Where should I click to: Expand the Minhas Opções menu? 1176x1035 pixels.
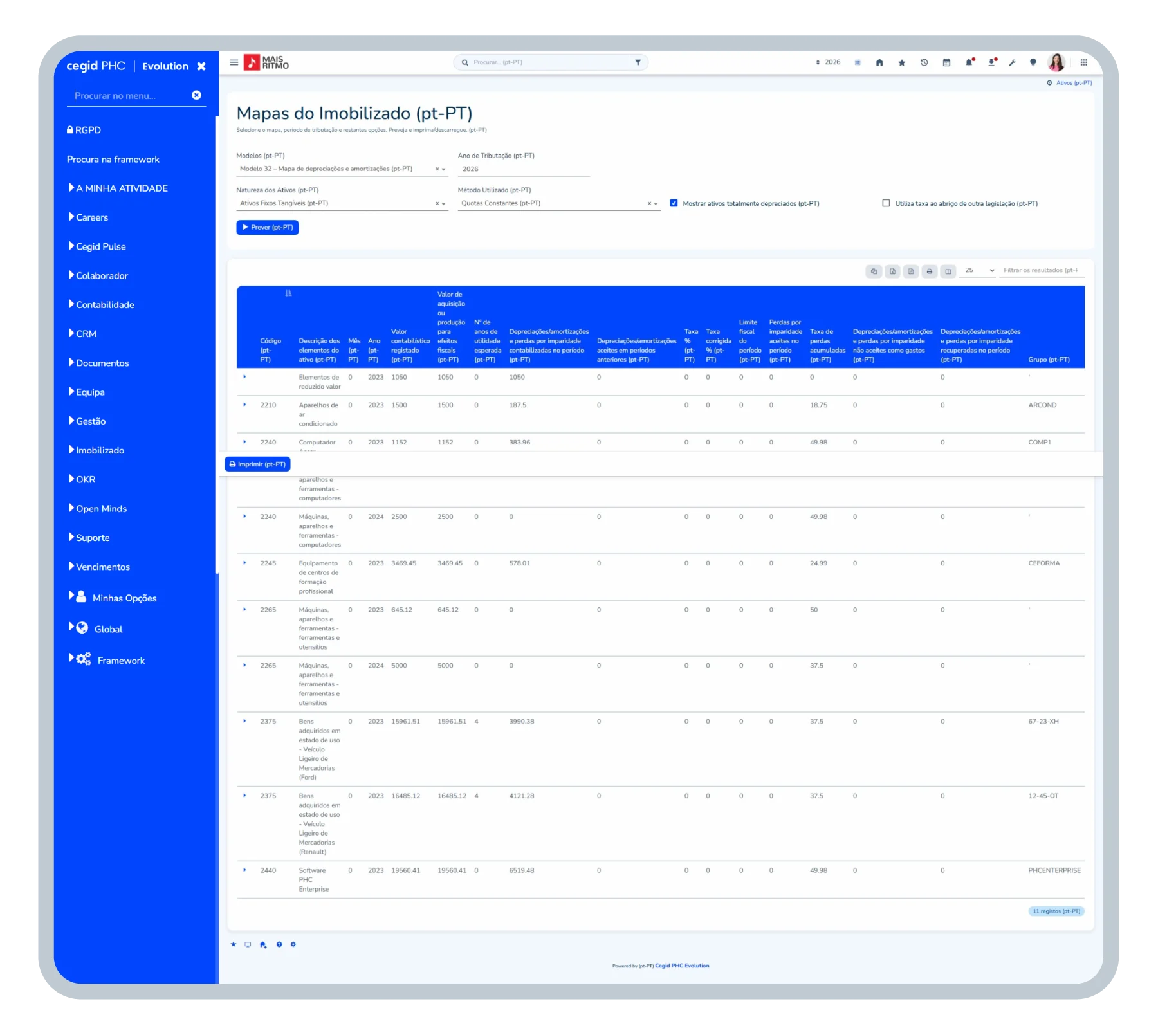pyautogui.click(x=113, y=598)
